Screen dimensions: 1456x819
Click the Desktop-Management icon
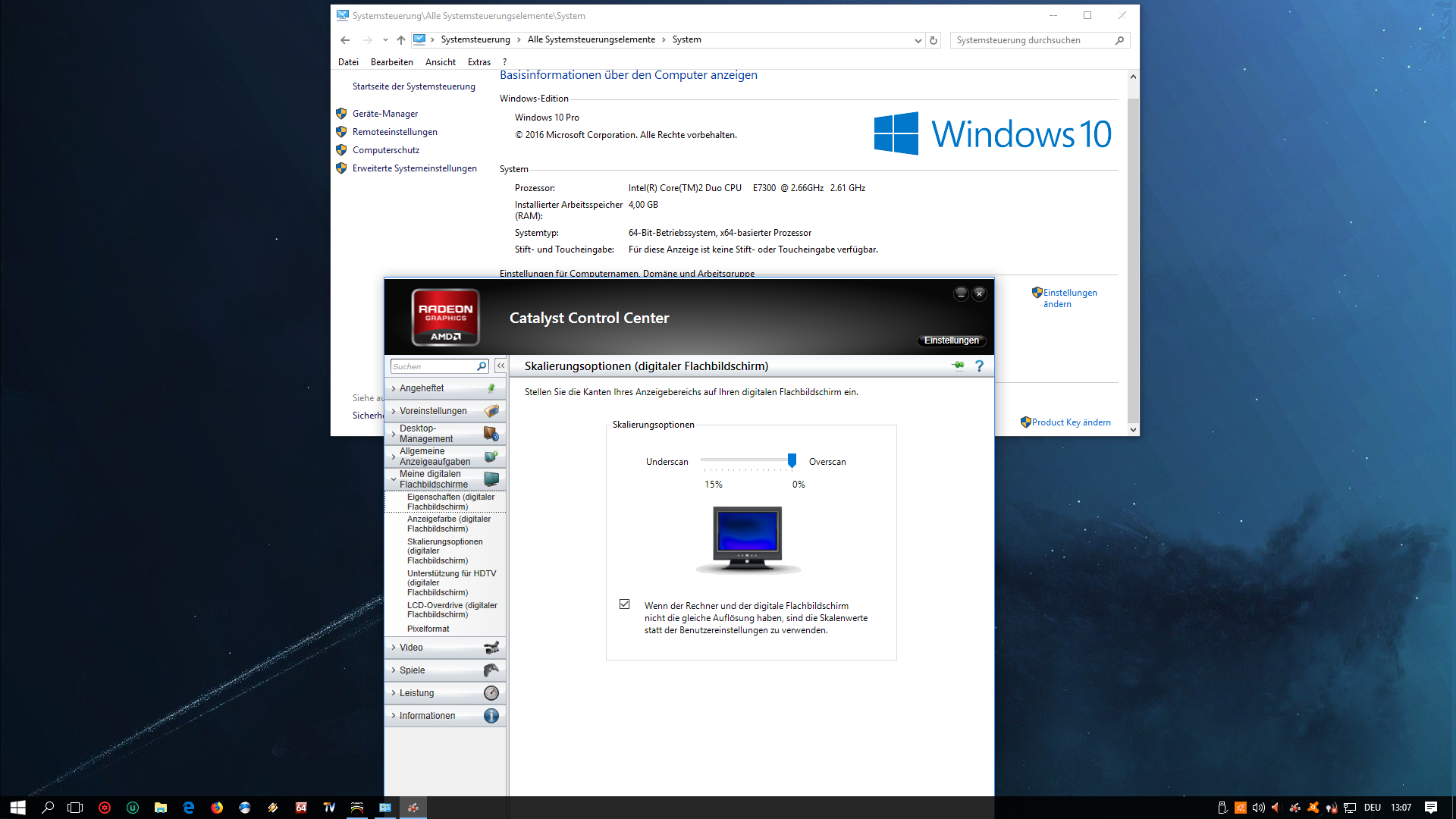point(491,434)
